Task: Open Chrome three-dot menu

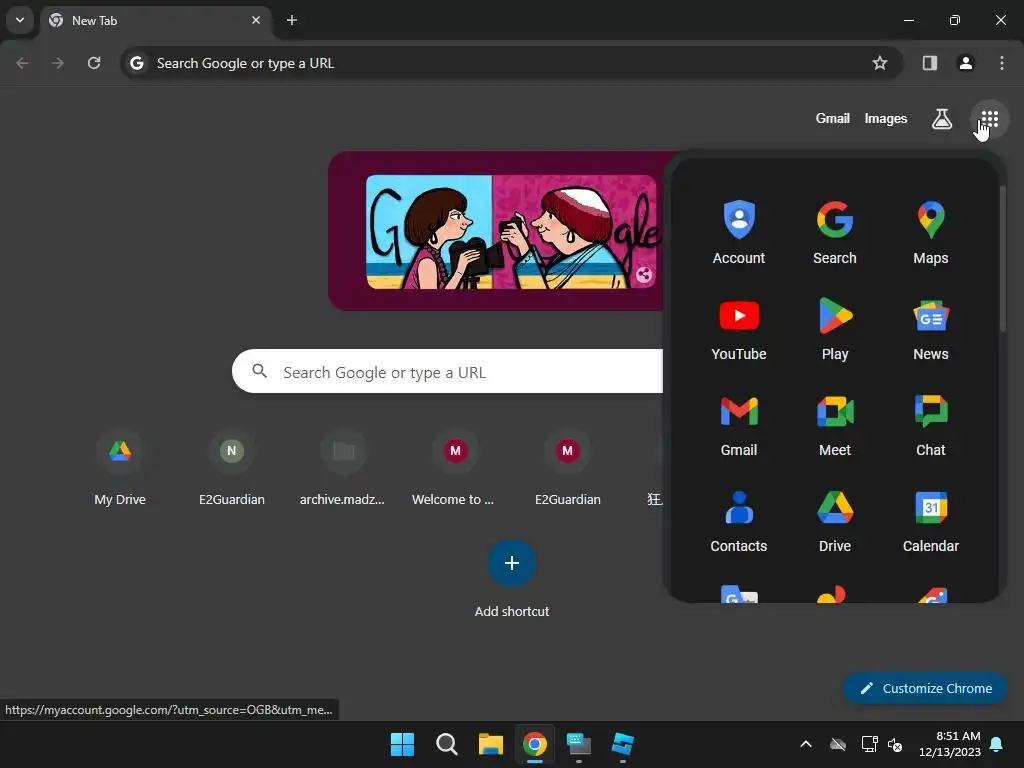Action: click(1001, 63)
